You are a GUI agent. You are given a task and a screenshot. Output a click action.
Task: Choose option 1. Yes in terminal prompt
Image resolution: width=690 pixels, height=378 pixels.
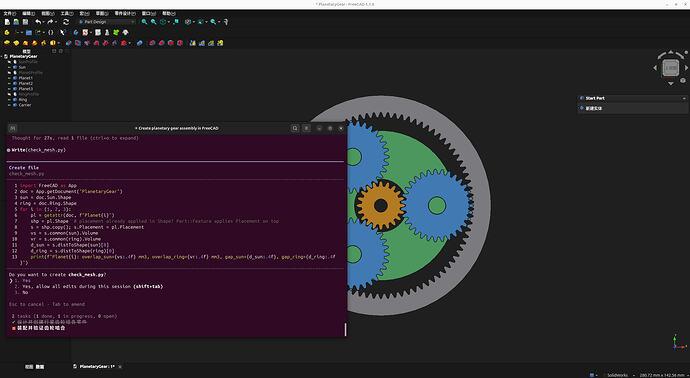coord(23,280)
